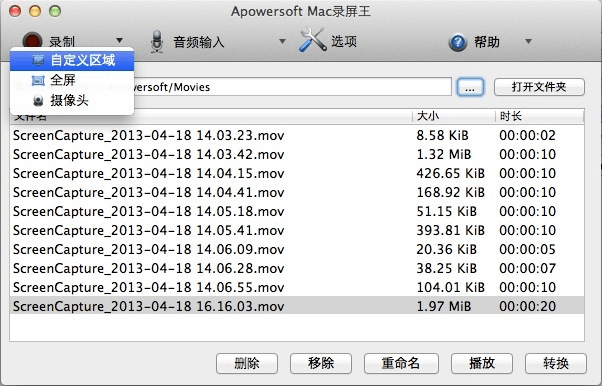Viewport: 602px width, 386px height.
Task: Click the blue help question mark icon
Action: click(458, 42)
